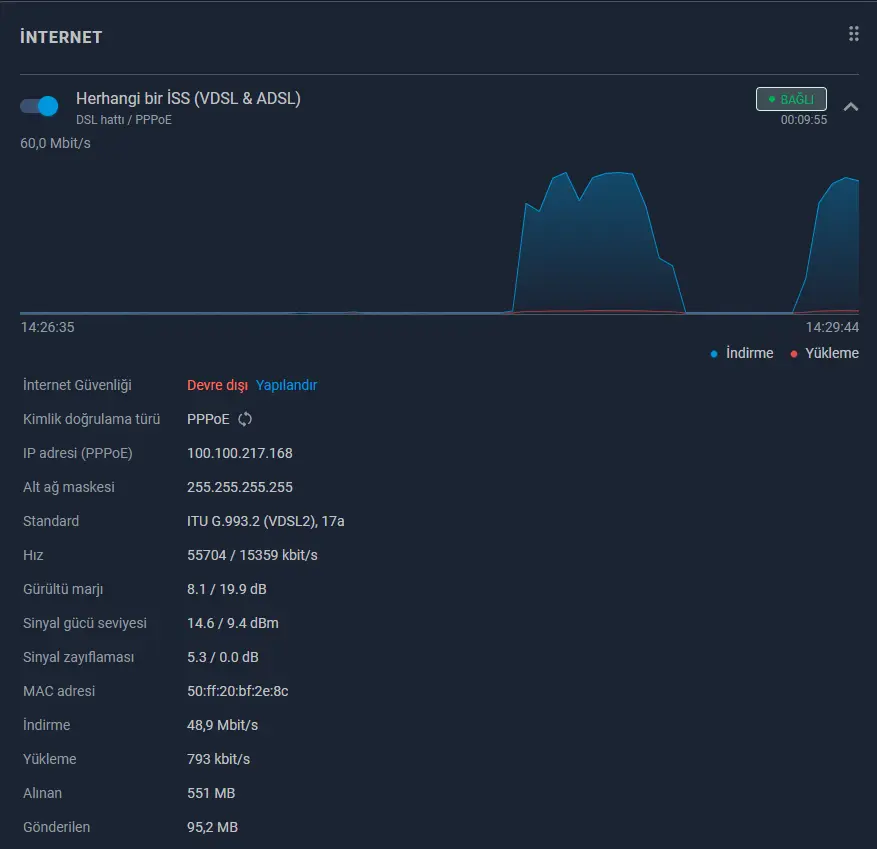The width and height of the screenshot is (877, 849).
Task: Click the PPPoE refresh arrows icon
Action: point(245,419)
